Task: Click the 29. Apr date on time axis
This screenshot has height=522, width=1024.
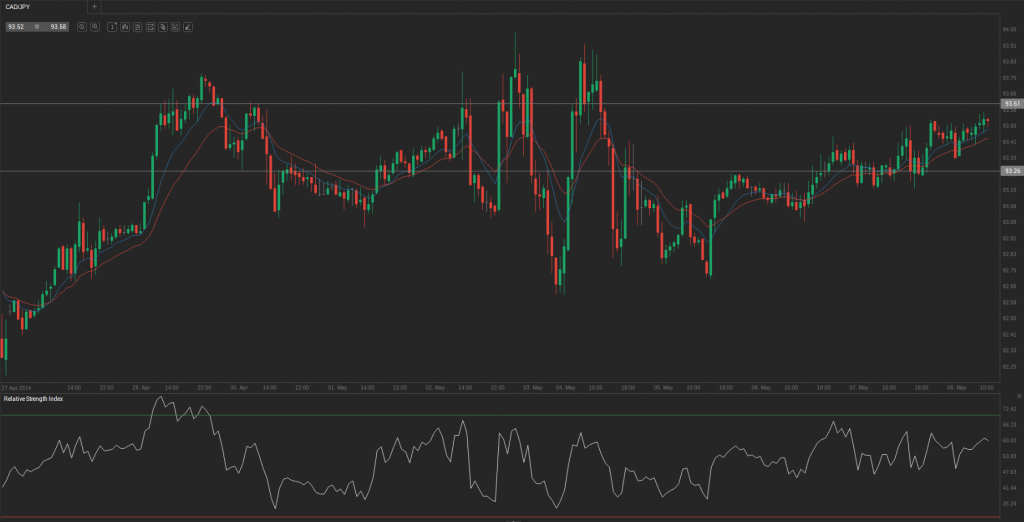Action: click(x=140, y=386)
